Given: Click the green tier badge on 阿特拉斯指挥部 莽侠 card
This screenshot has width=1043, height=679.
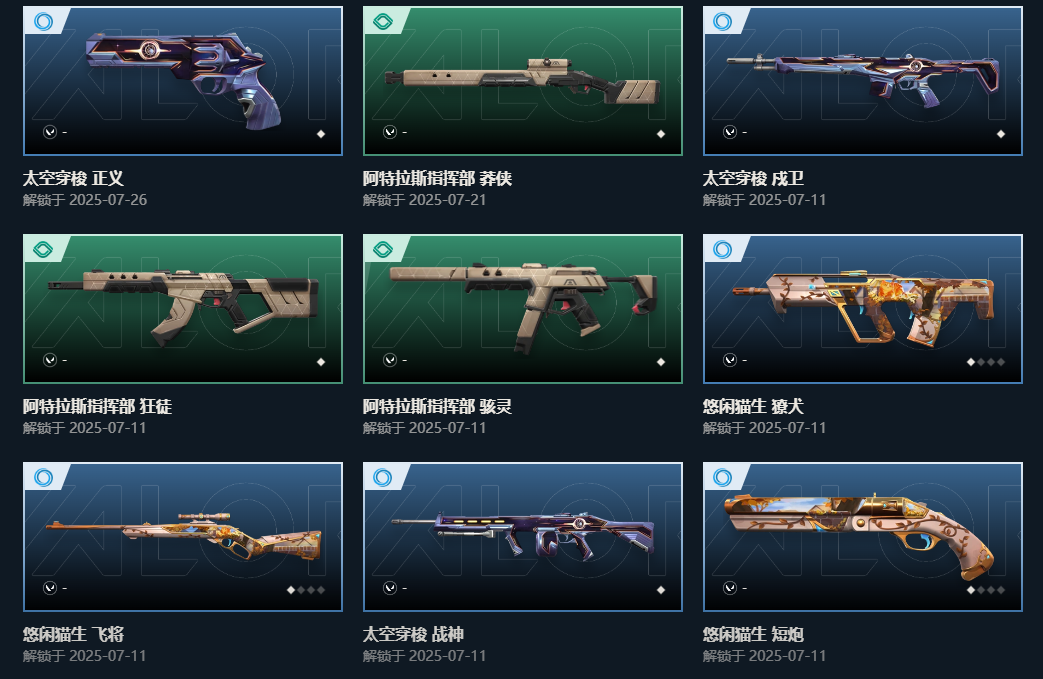Looking at the screenshot, I should click(383, 21).
